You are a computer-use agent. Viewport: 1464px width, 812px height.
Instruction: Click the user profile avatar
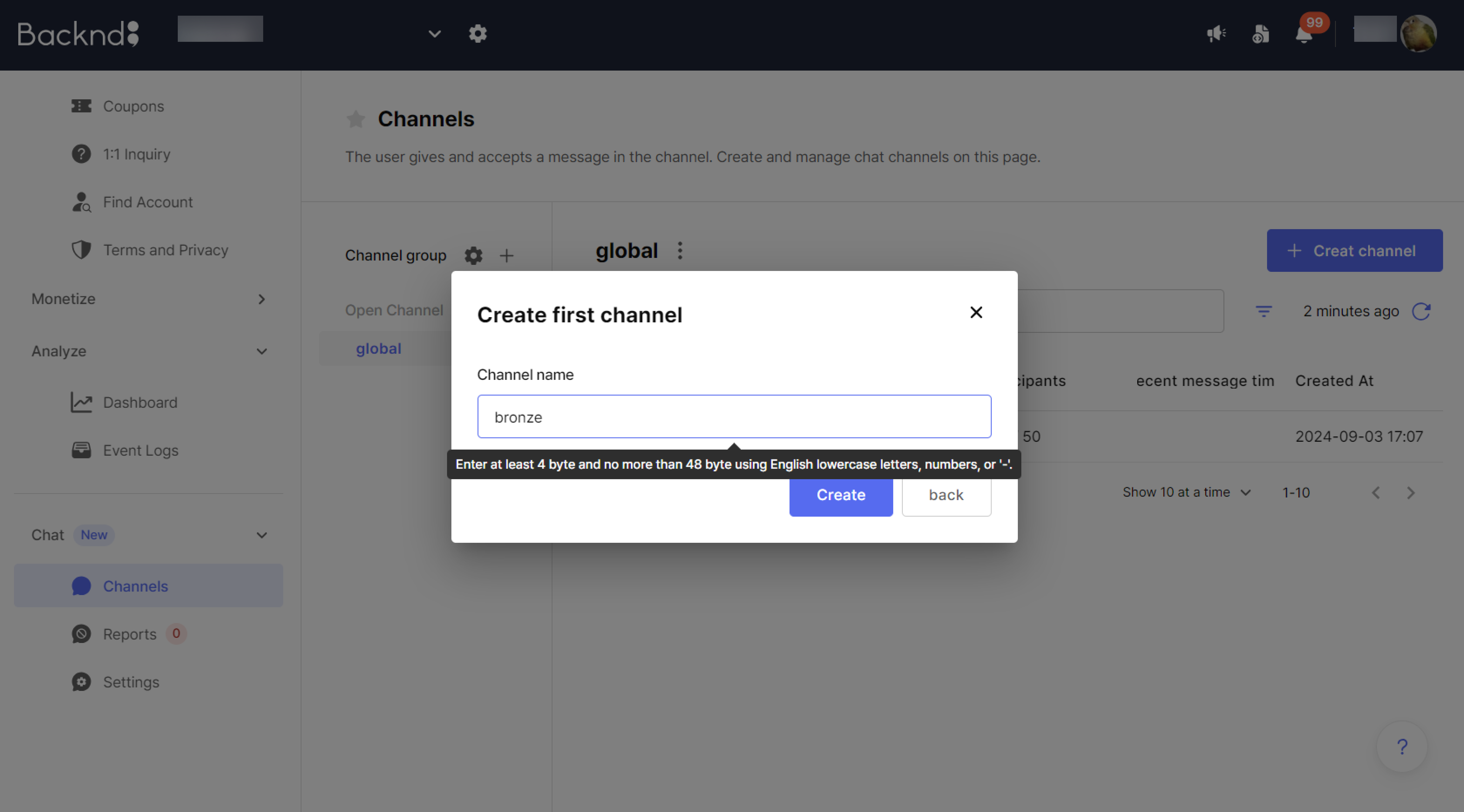(x=1418, y=34)
